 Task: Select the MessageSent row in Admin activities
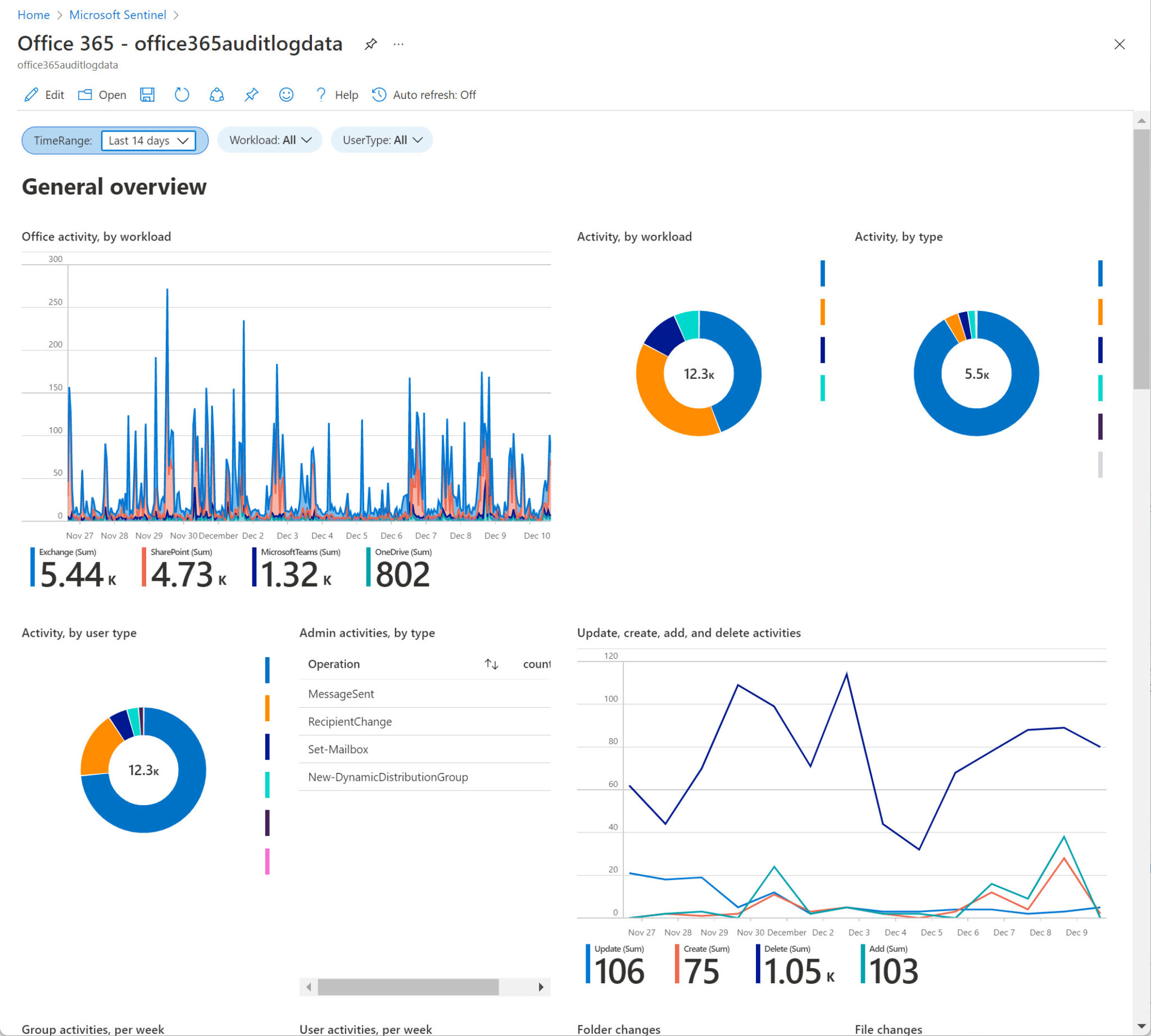point(341,694)
